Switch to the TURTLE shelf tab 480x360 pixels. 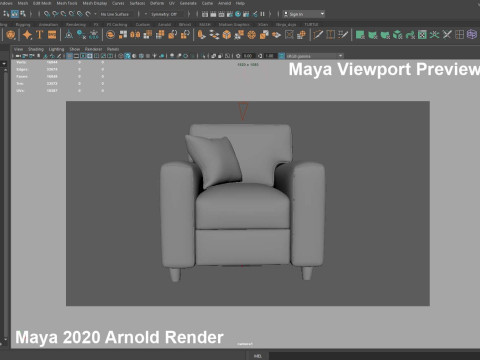(311, 25)
